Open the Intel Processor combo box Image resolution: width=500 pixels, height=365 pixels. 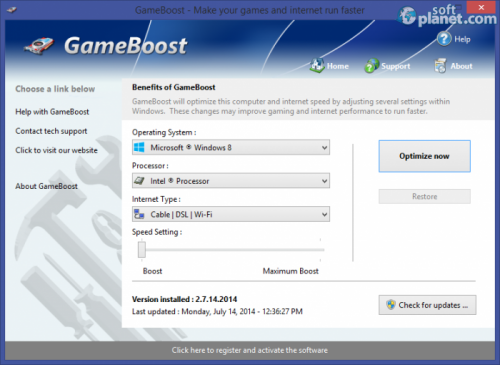pyautogui.click(x=231, y=181)
